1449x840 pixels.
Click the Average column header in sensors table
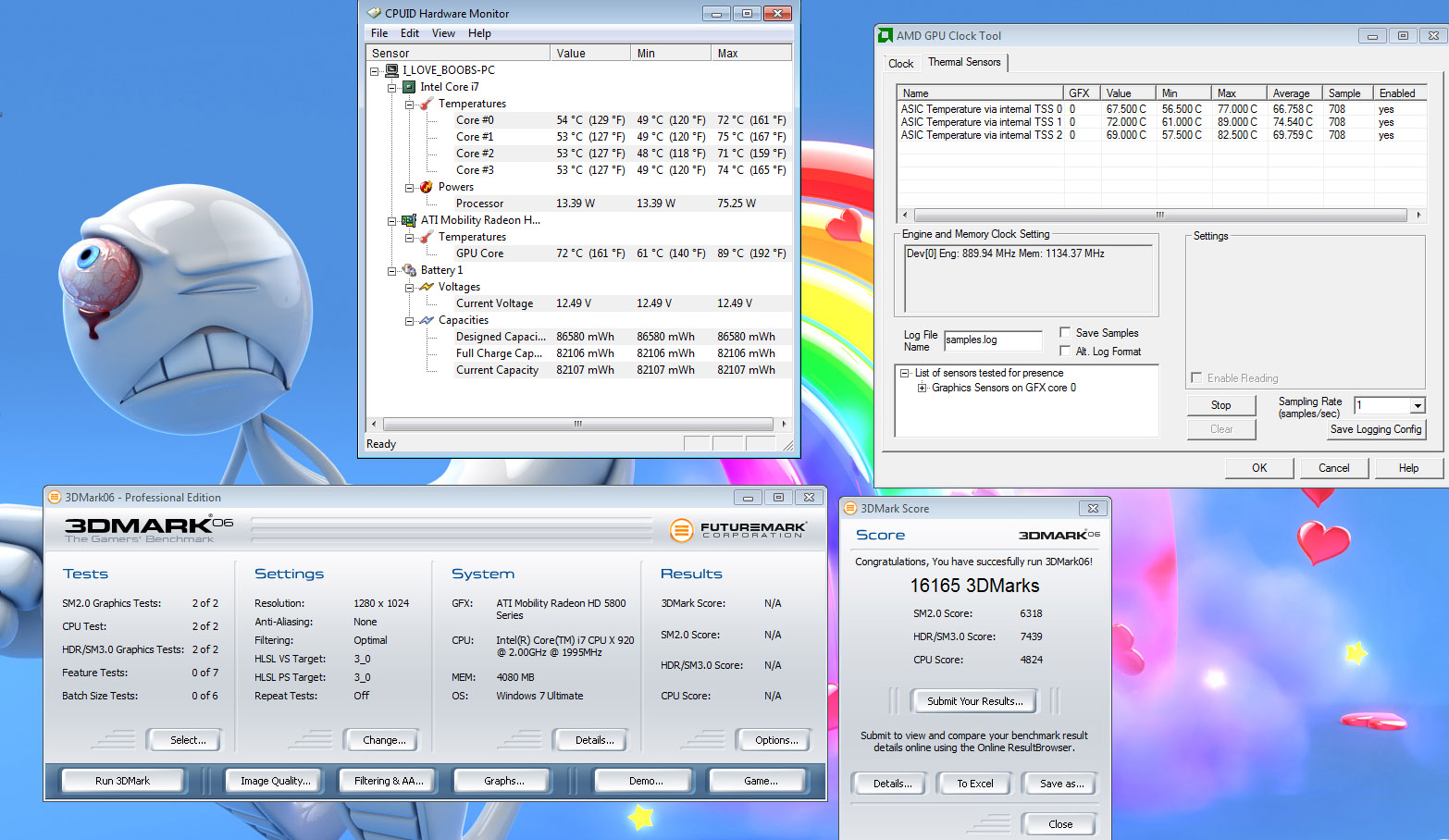(x=1294, y=93)
